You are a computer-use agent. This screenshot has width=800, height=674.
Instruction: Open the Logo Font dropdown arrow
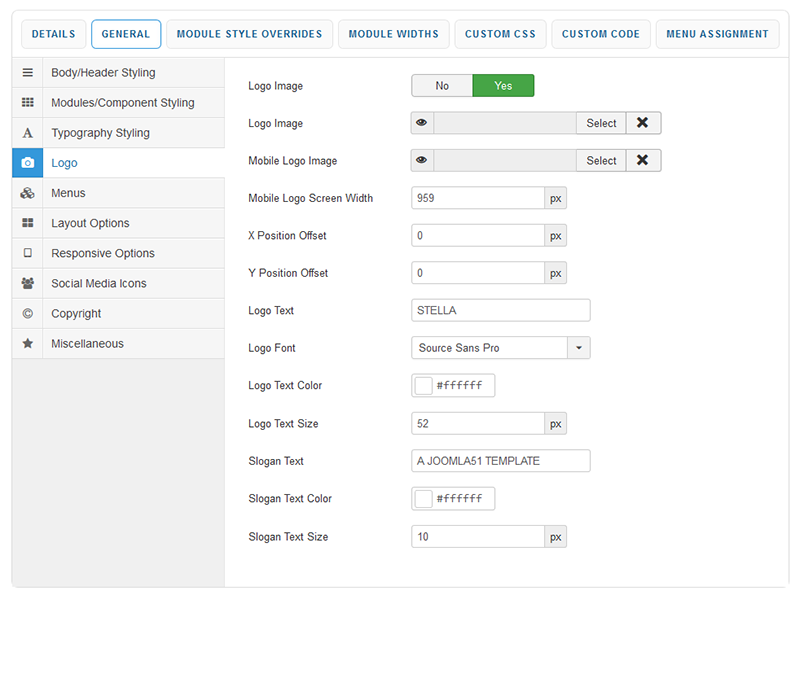(x=579, y=348)
